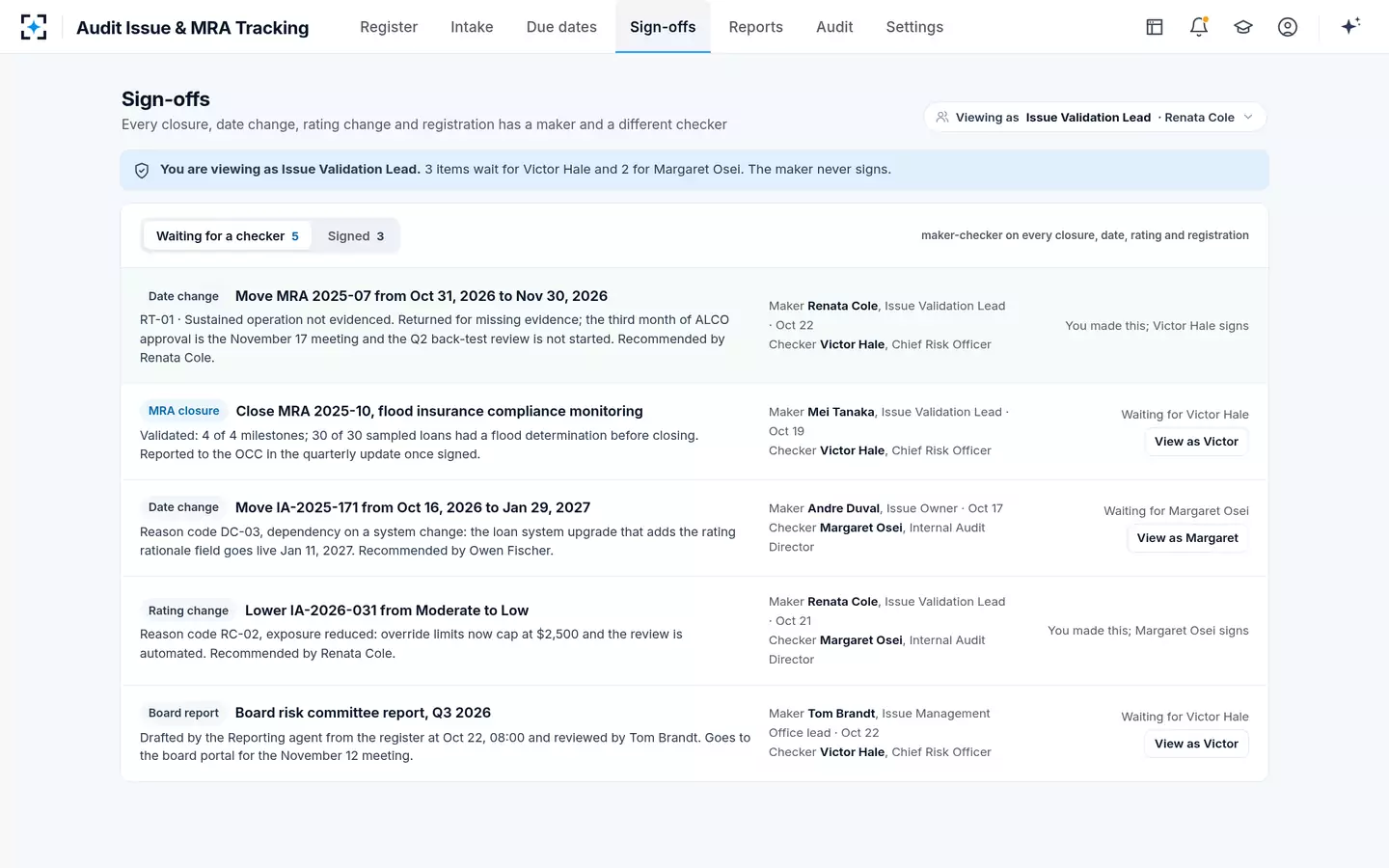
Task: Click View as Margaret for IA-2025-171
Action: click(x=1187, y=538)
